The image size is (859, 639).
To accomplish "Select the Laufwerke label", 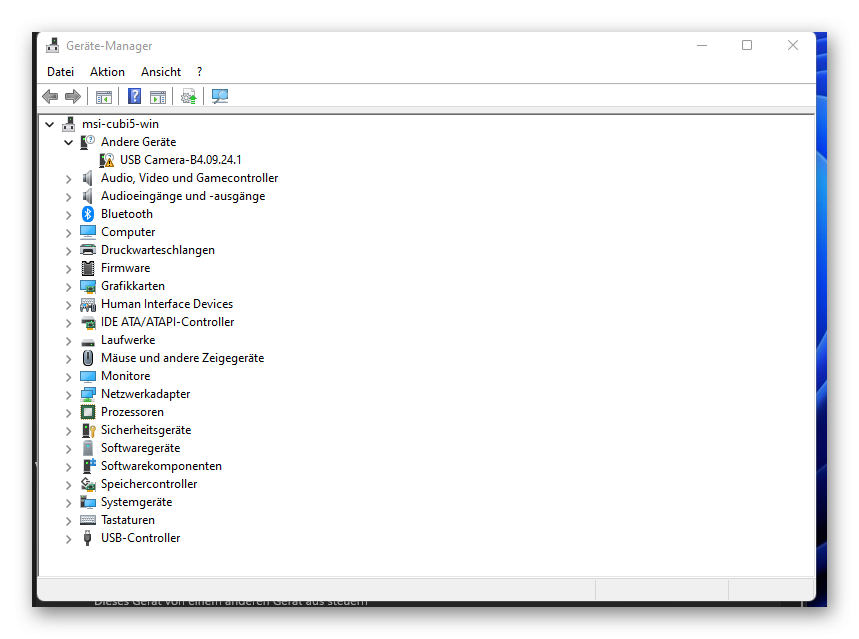I will click(128, 340).
